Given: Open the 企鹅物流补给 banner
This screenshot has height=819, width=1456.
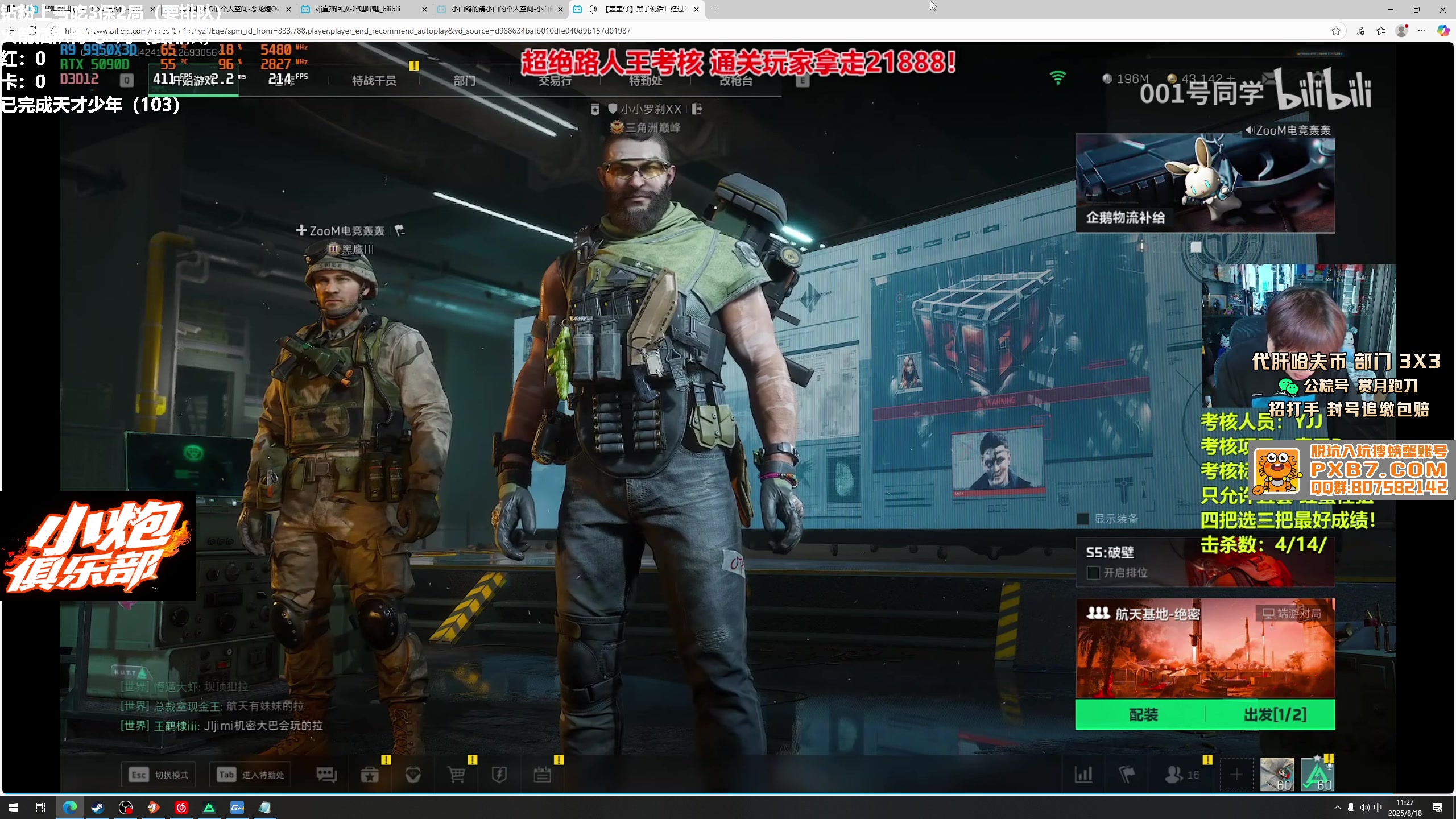Looking at the screenshot, I should click(x=1205, y=183).
